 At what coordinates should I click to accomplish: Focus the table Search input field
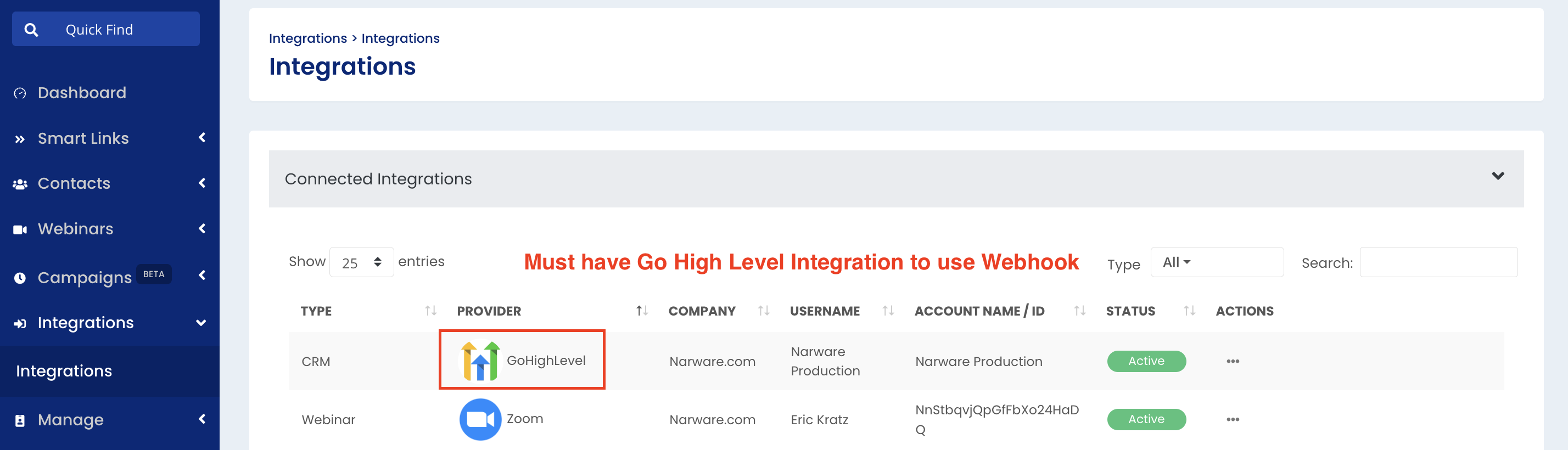tap(1438, 262)
